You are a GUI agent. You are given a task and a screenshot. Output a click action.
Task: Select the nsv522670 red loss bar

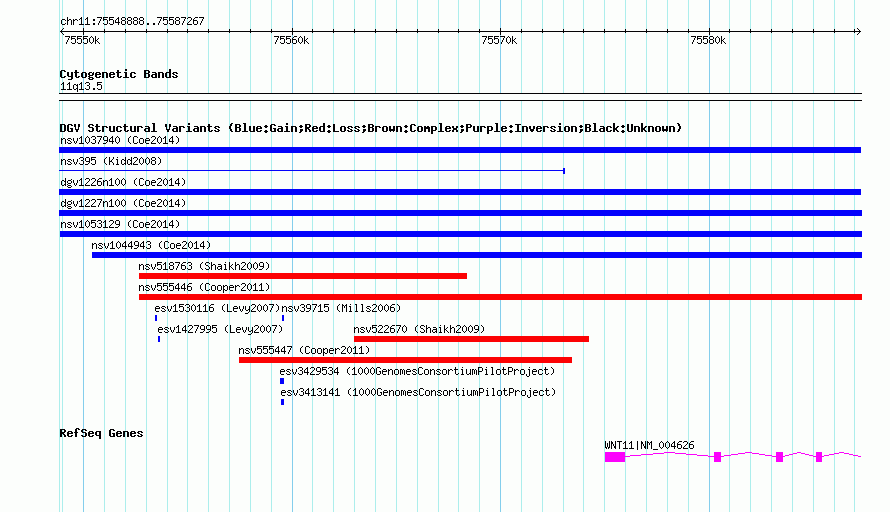(x=471, y=339)
